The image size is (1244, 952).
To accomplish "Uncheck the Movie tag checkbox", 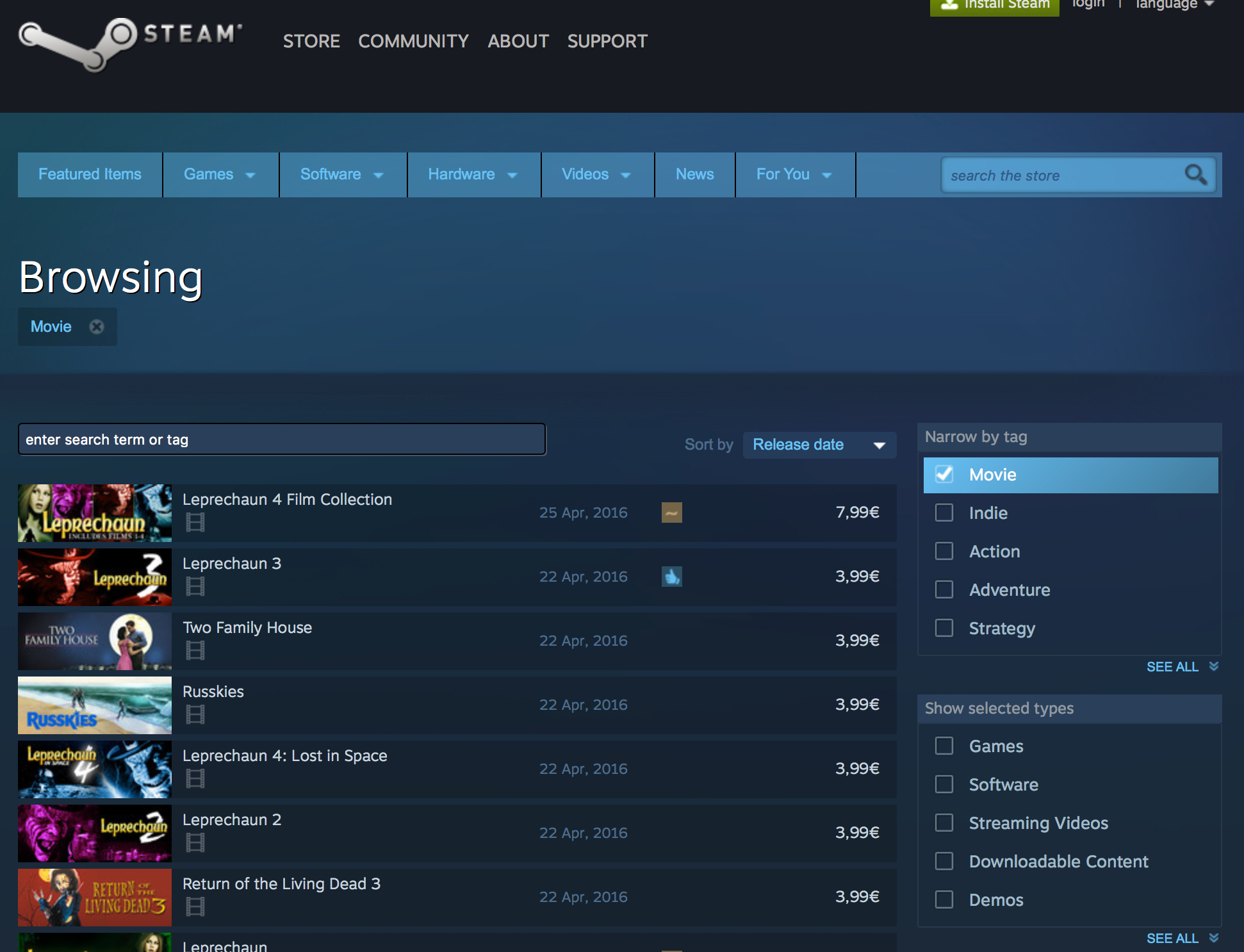I will (x=944, y=475).
